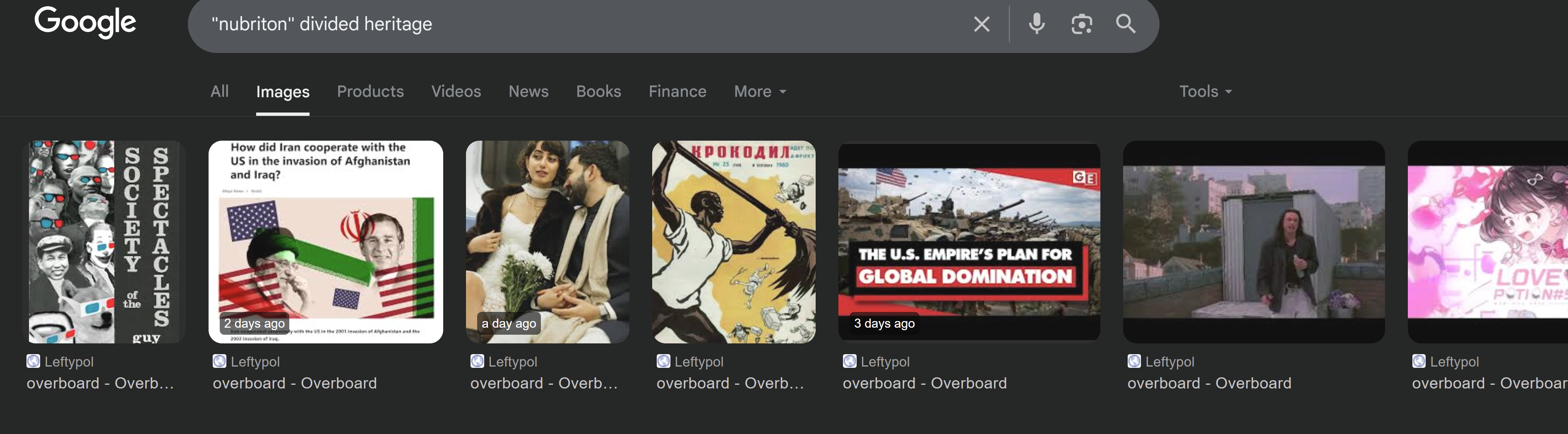
Task: Click the 'a day ago' badge on wedding image
Action: 509,323
